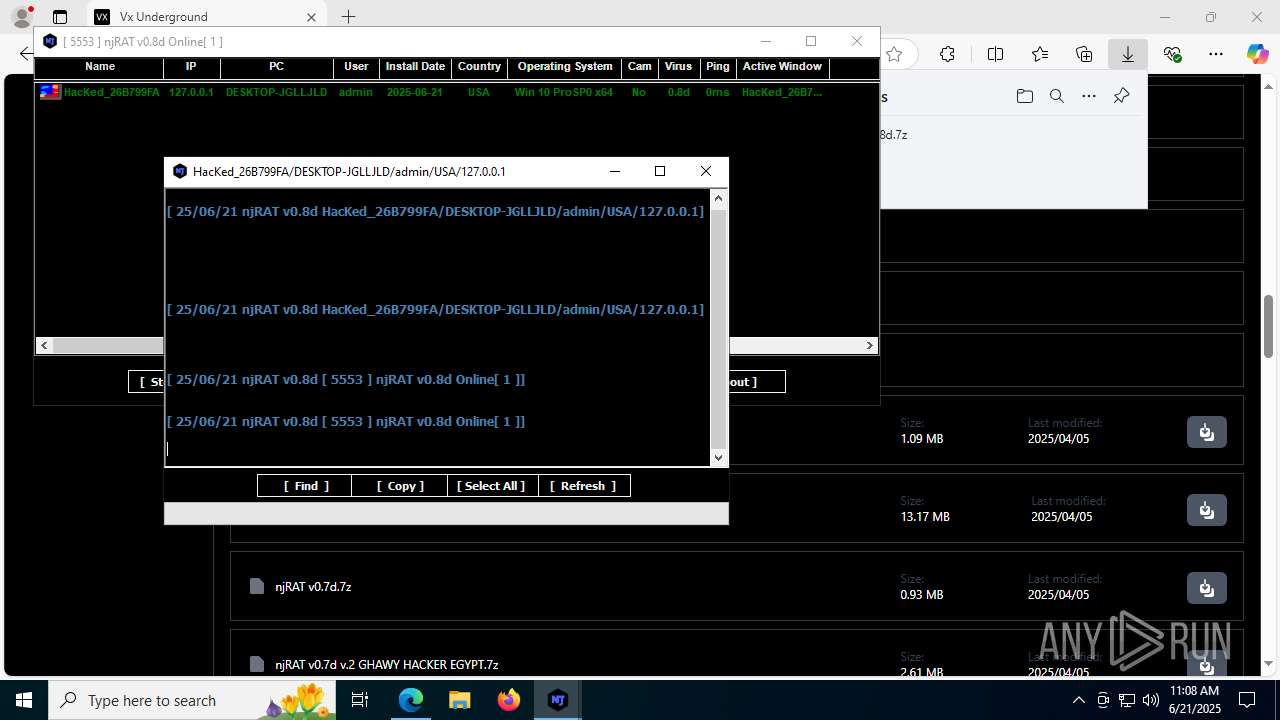
Task: Click the Edge profile avatar icon
Action: 22,17
